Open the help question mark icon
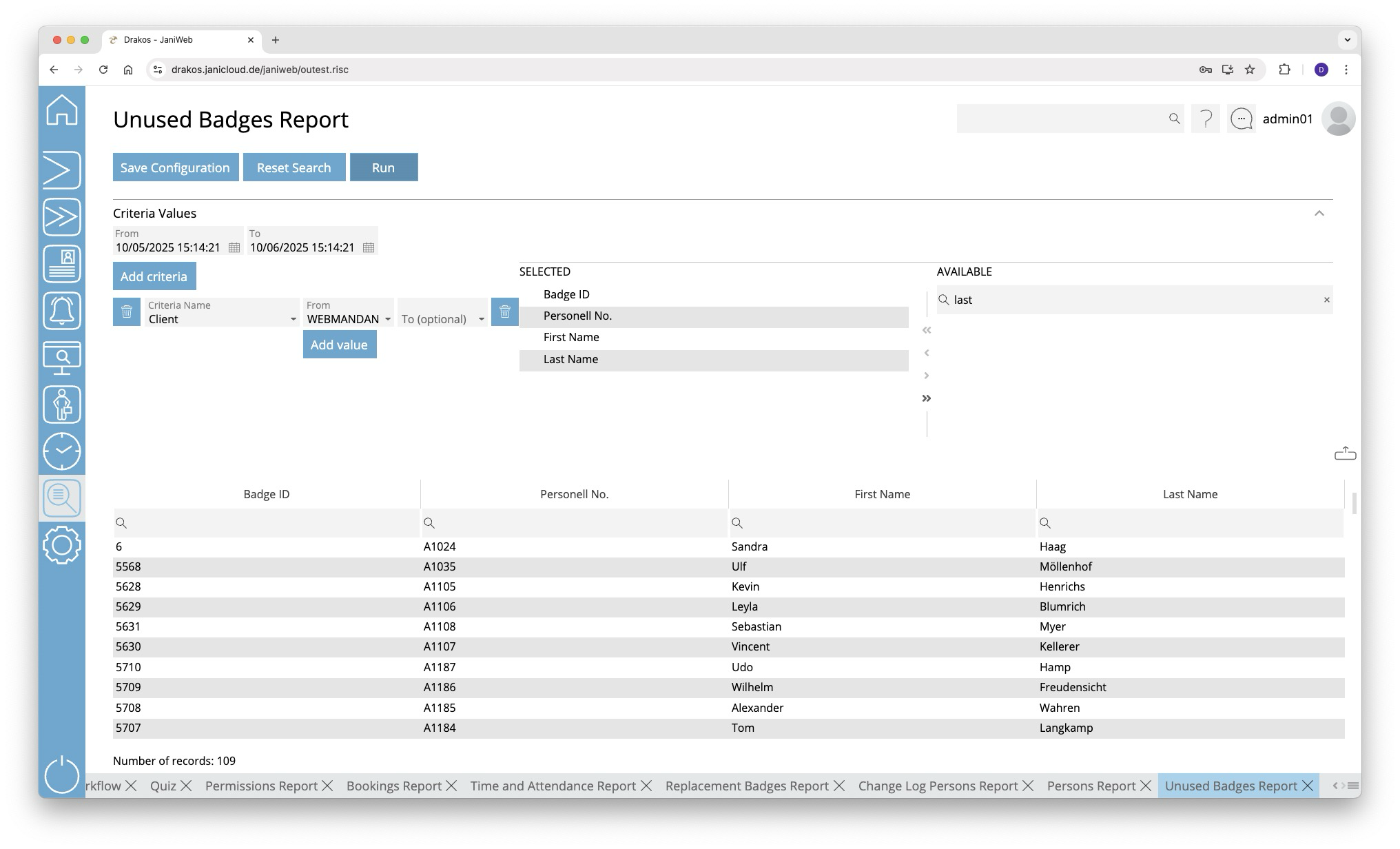 [1206, 119]
